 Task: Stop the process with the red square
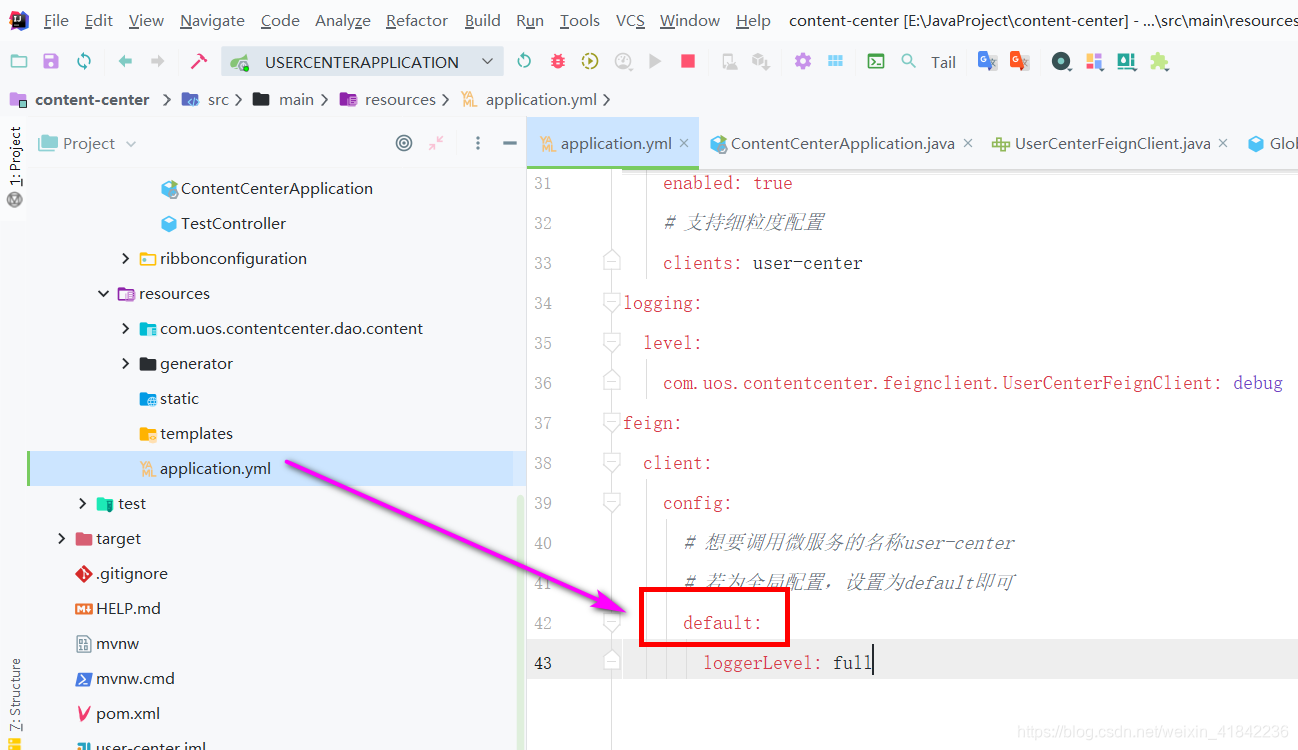coord(688,61)
